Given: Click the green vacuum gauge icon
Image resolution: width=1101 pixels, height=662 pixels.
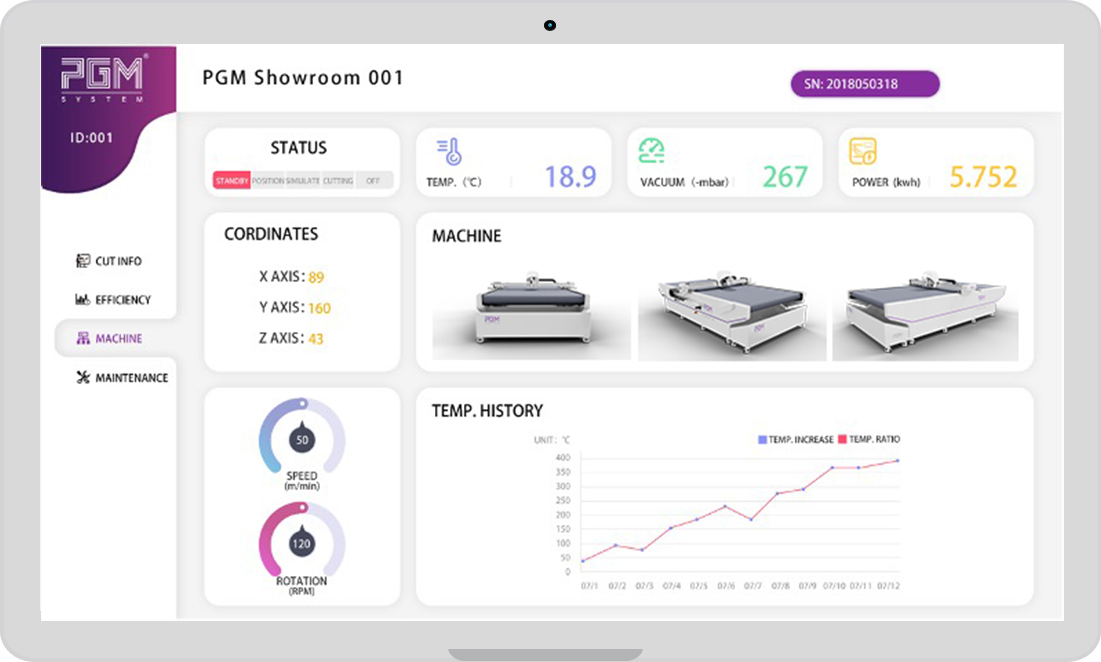Looking at the screenshot, I should 652,150.
